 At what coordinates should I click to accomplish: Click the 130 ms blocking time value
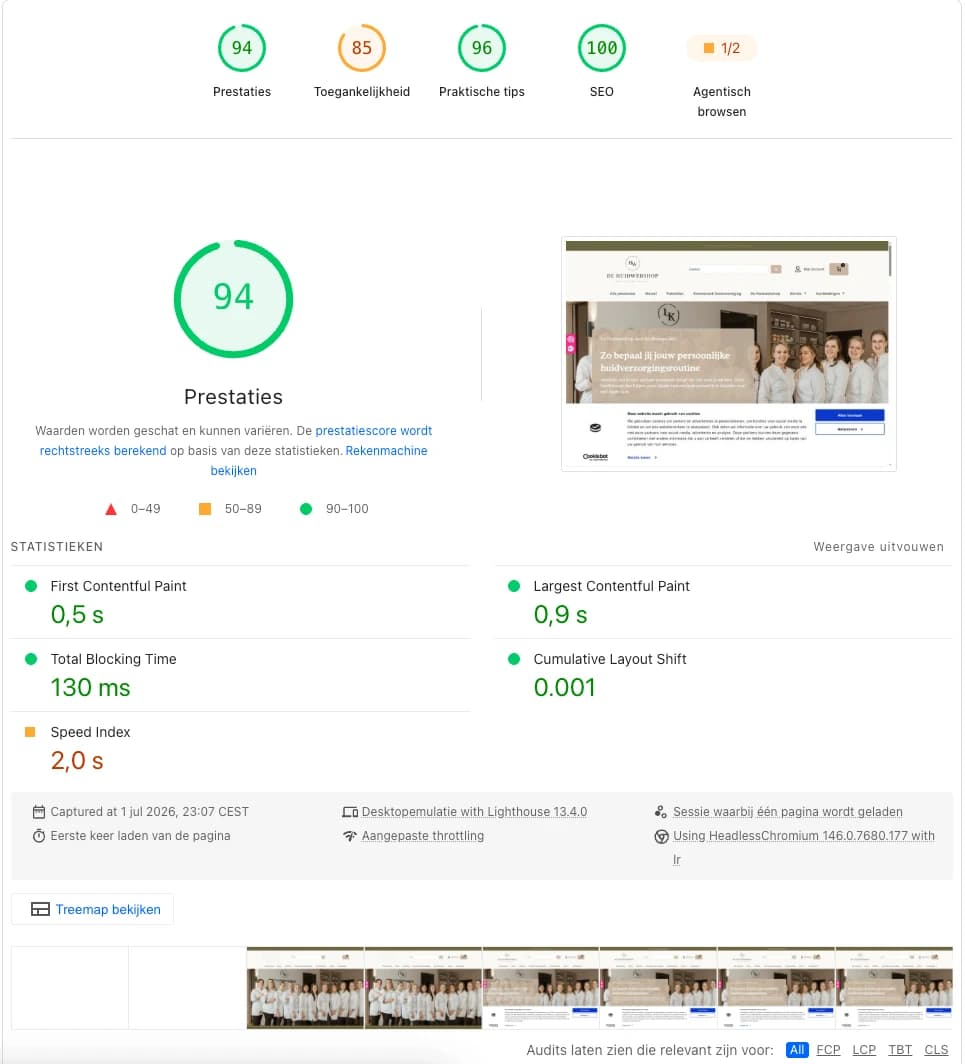click(90, 687)
